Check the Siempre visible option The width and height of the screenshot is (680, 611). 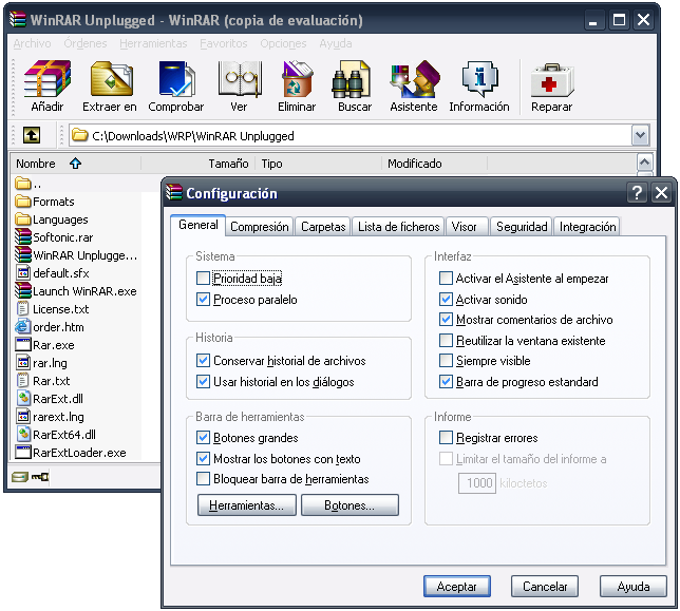pos(446,360)
